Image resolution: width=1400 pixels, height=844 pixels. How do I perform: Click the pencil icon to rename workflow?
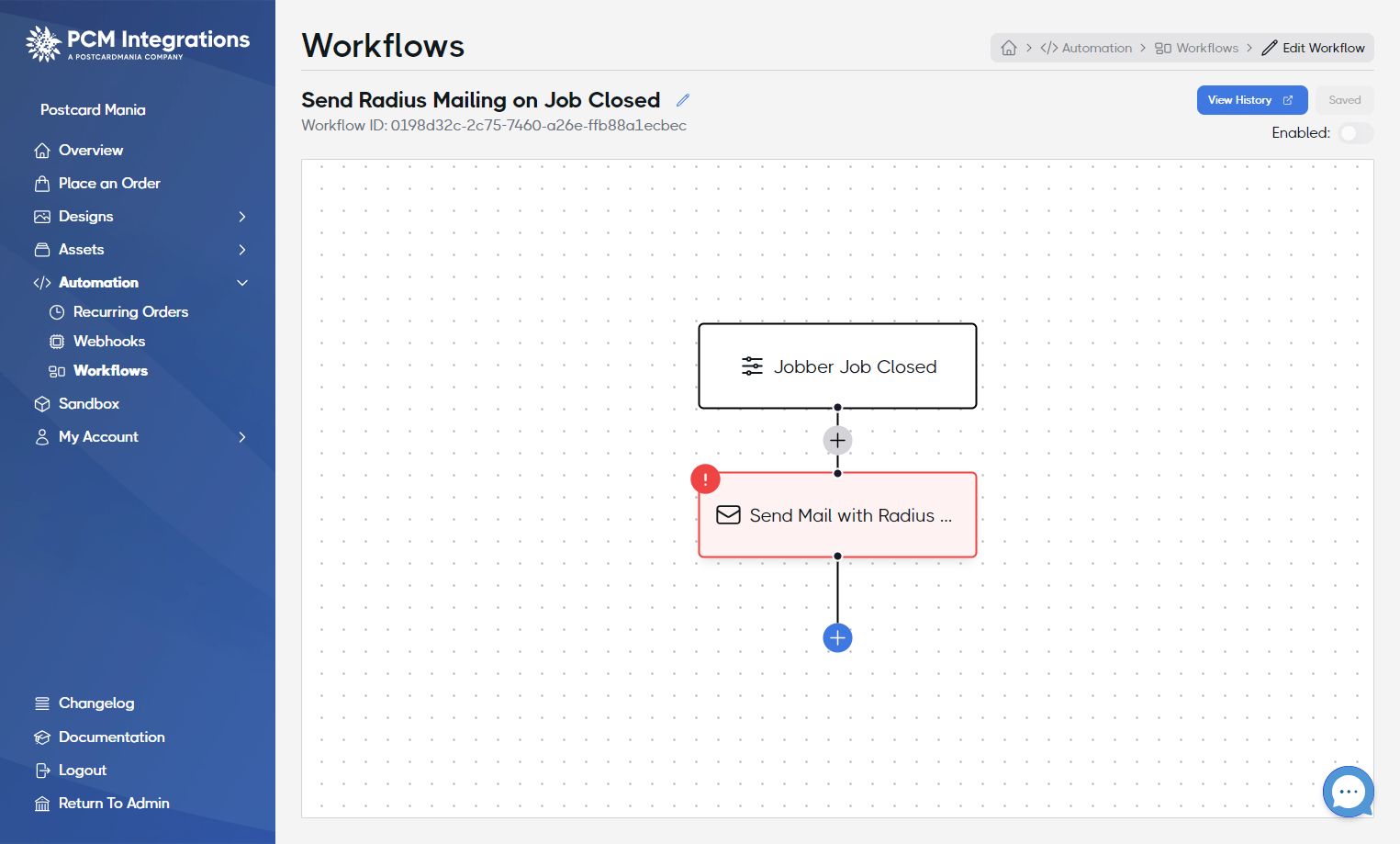click(683, 100)
